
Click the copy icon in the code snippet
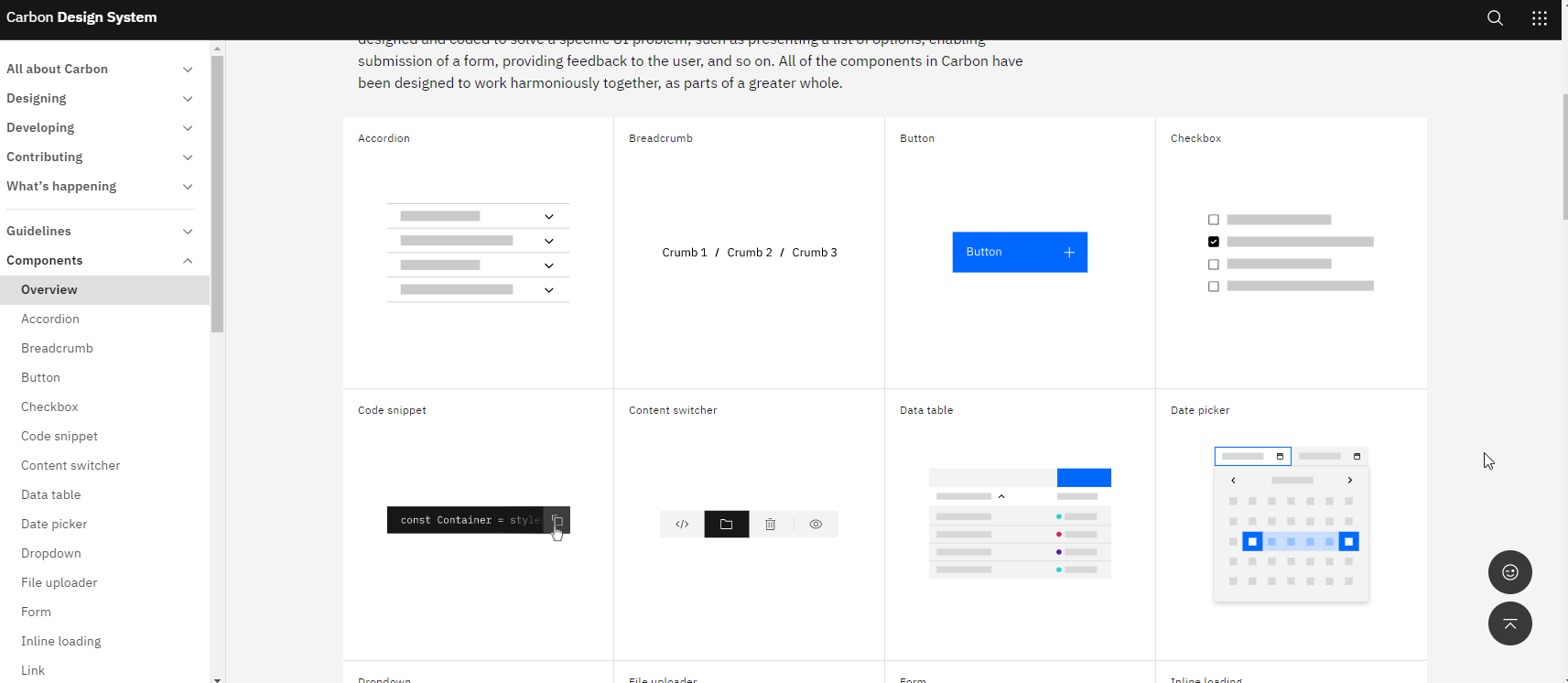557,520
